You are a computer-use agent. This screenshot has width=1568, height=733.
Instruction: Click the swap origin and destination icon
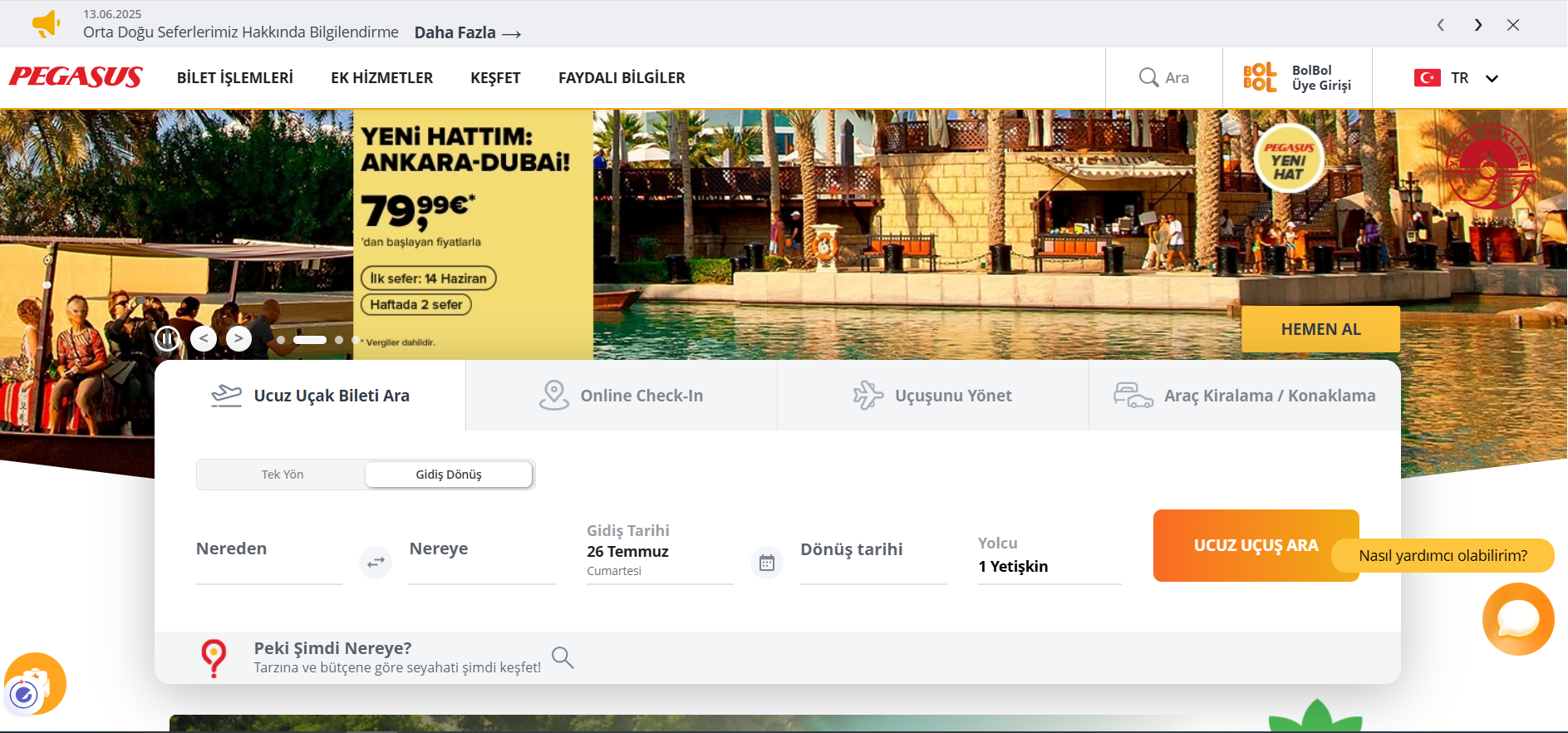[376, 563]
